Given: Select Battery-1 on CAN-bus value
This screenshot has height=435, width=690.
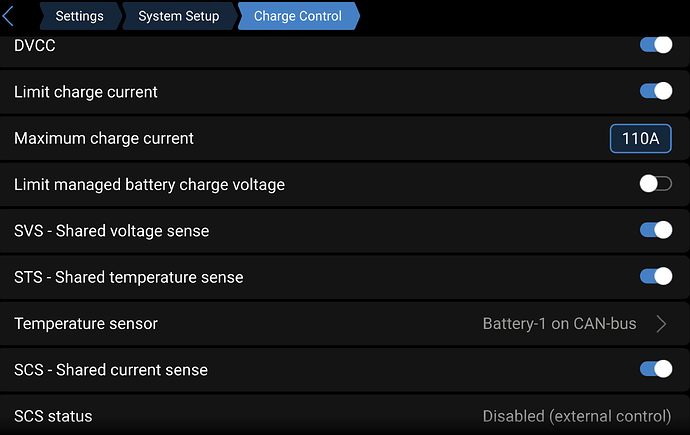Looking at the screenshot, I should (559, 324).
